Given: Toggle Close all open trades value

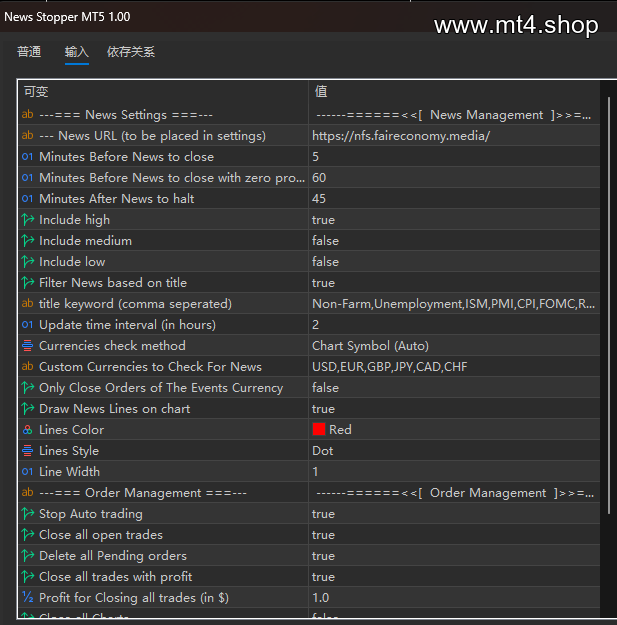Looking at the screenshot, I should click(454, 535).
